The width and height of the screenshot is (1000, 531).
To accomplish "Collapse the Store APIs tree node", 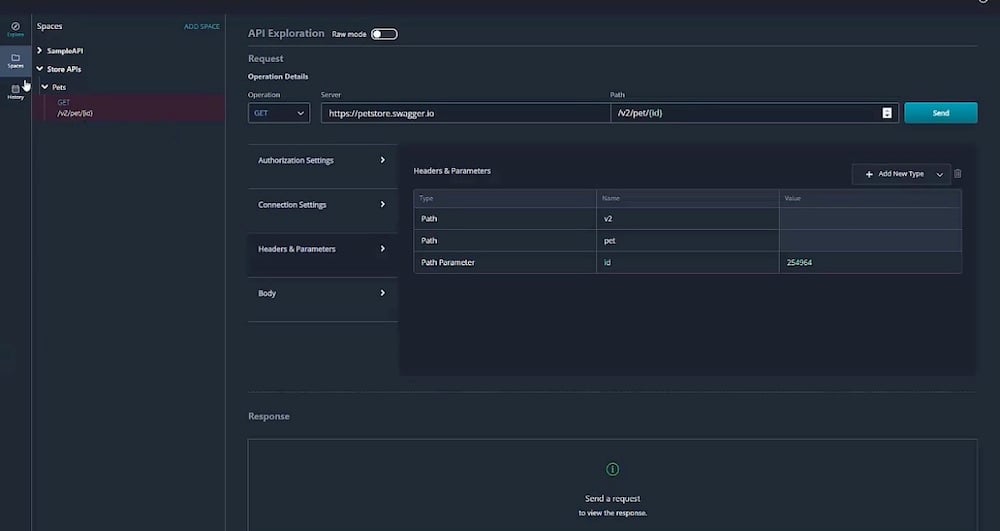I will pyautogui.click(x=40, y=69).
